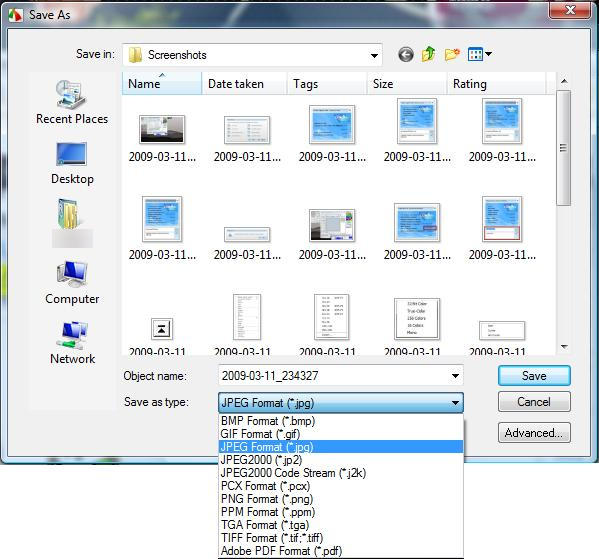Open Network in the places bar
This screenshot has width=599, height=559.
(72, 343)
